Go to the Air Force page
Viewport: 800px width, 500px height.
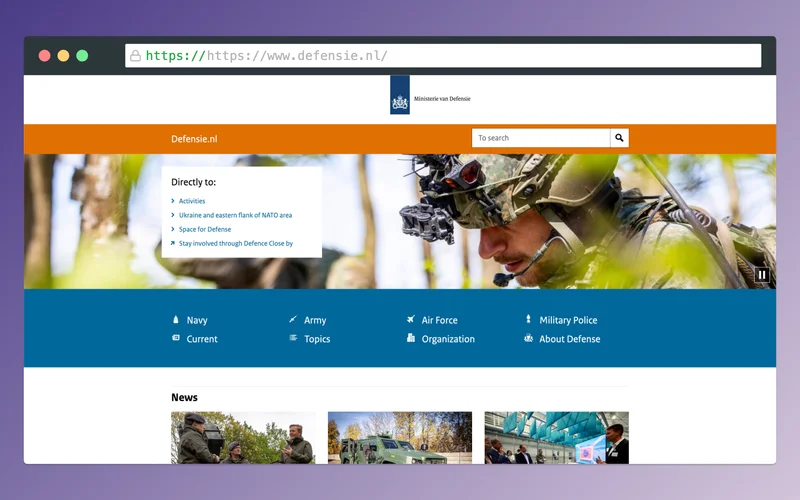[439, 320]
